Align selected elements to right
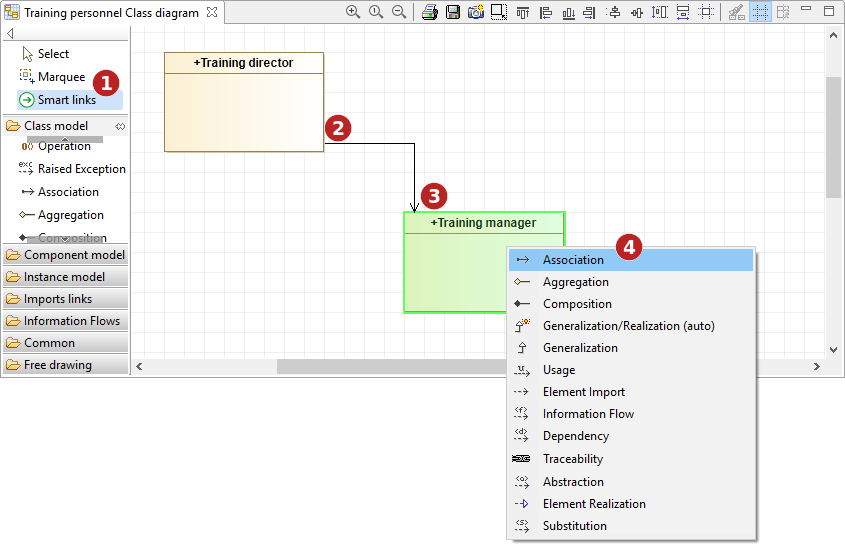The height and width of the screenshot is (544, 845). 590,12
